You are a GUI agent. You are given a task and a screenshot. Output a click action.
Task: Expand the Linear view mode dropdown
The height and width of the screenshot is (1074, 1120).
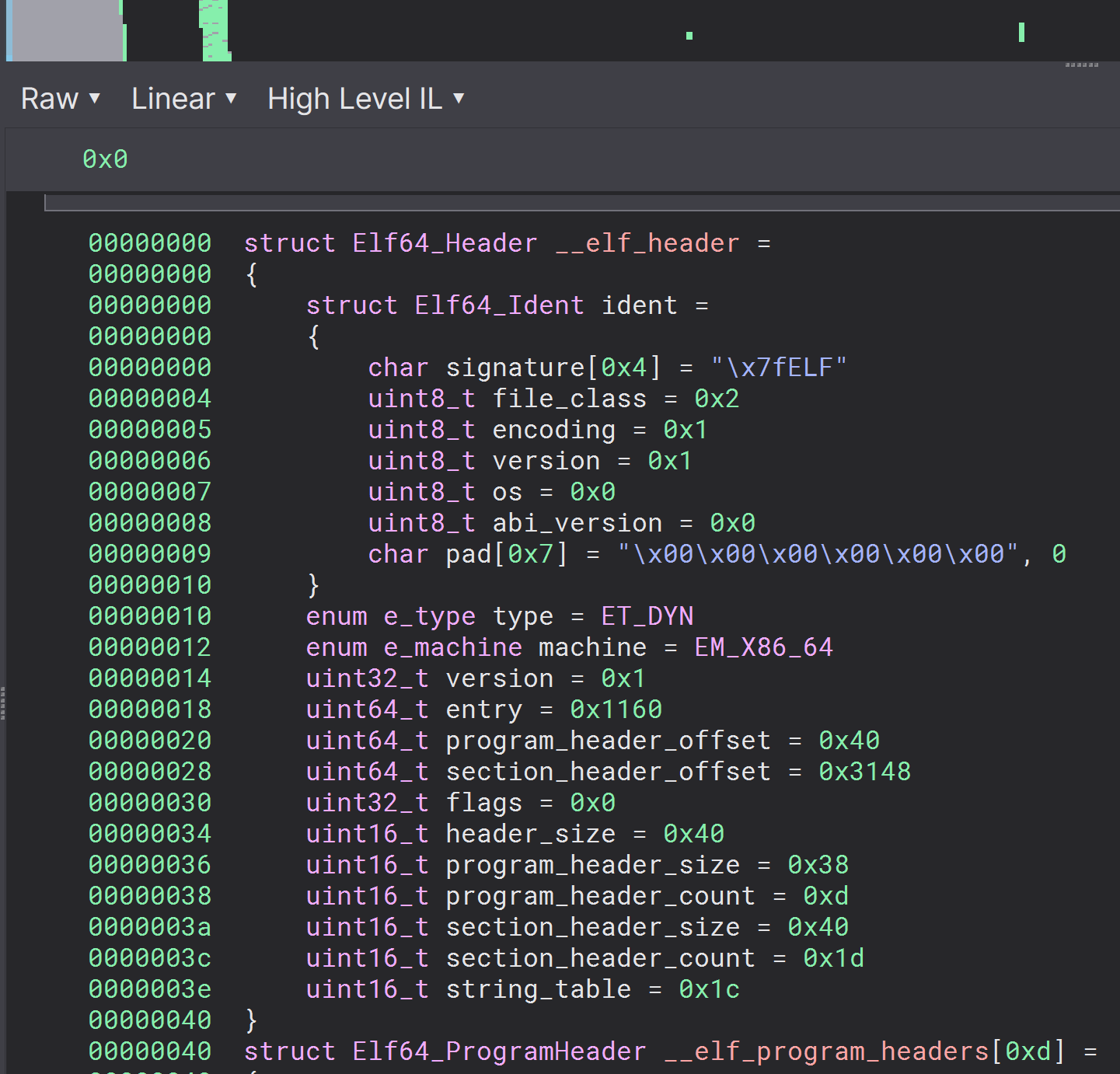tap(183, 99)
